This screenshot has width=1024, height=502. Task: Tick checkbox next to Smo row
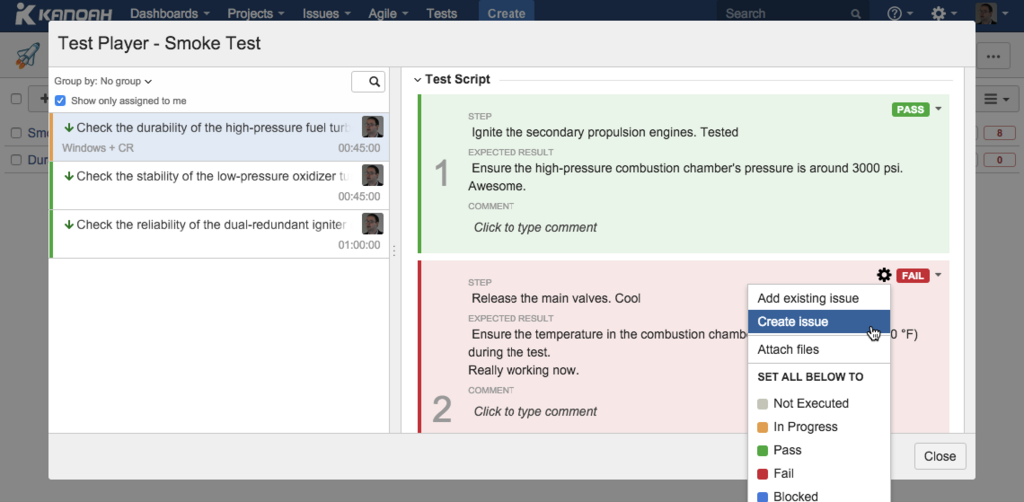tap(16, 133)
